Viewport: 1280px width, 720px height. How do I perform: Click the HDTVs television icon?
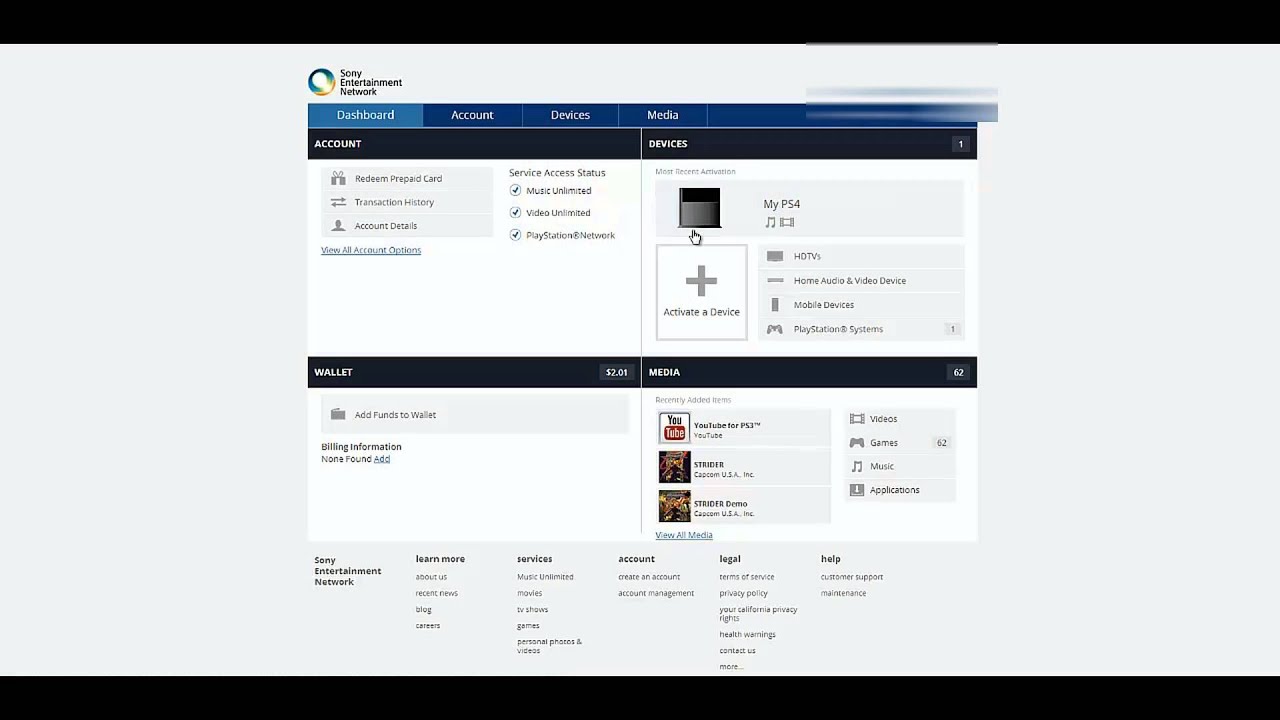pos(775,256)
